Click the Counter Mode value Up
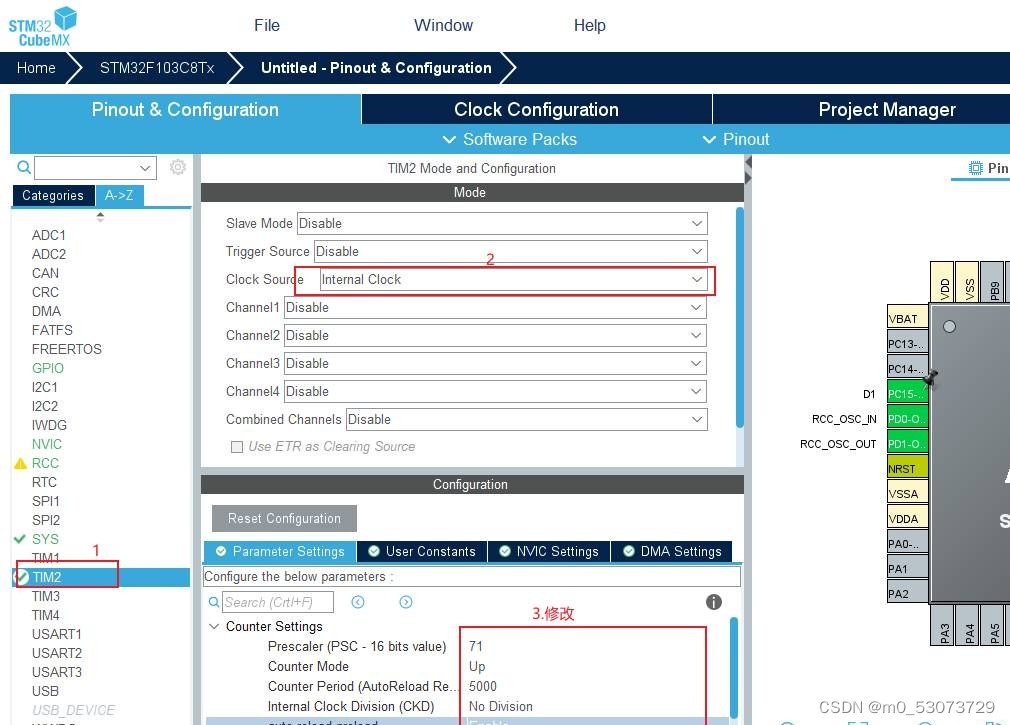 (477, 666)
